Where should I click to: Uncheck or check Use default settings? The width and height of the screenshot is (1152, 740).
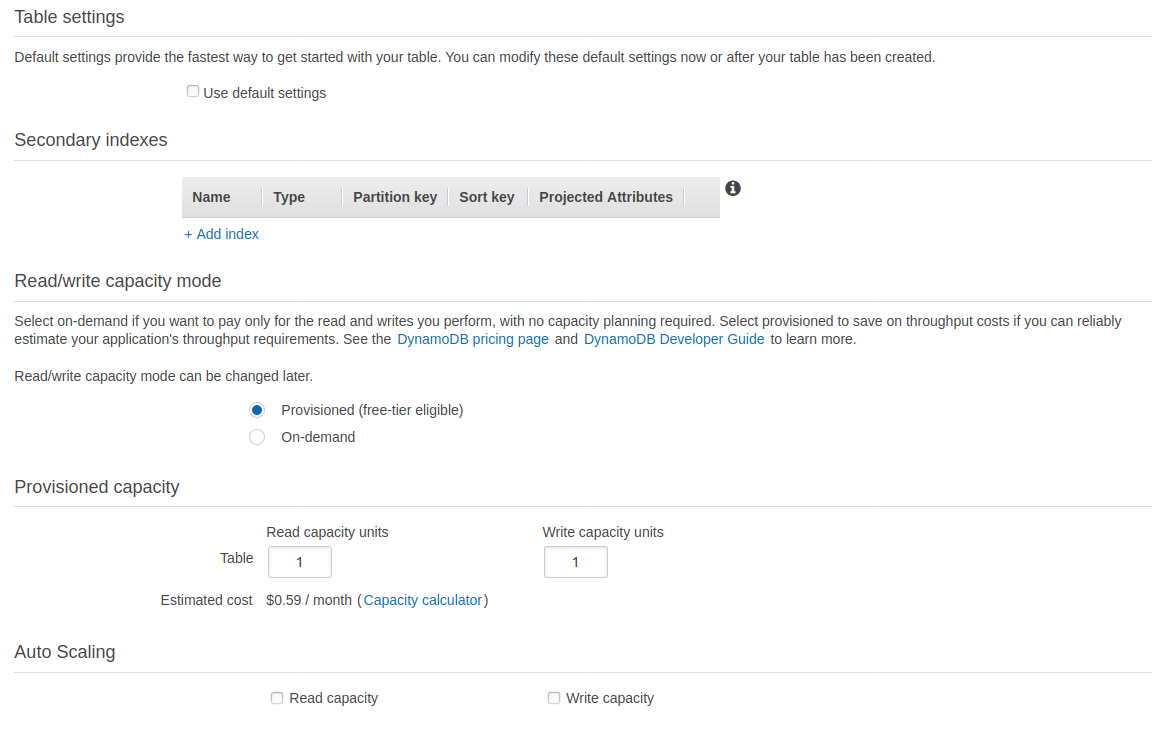pos(193,92)
